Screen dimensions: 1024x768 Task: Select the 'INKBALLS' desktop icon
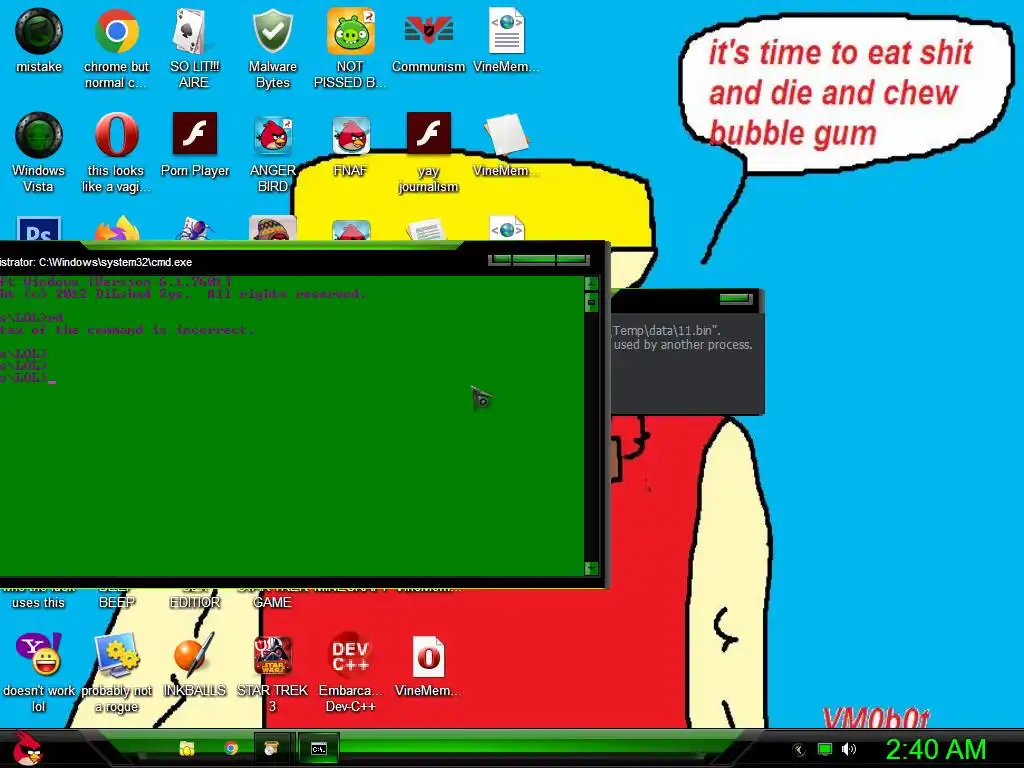(194, 664)
